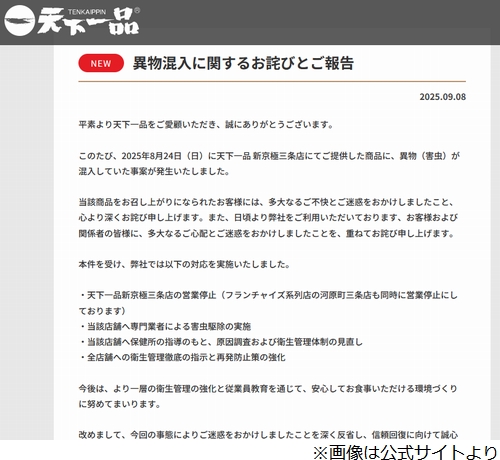Click the line beginning 当該商品をお召し上がりに

point(266,202)
